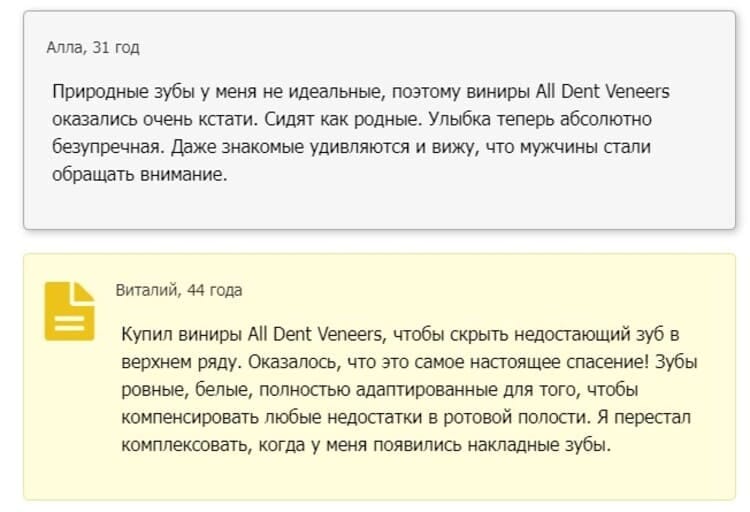Image resolution: width=750 pixels, height=512 pixels.
Task: Click the folded corner of the document icon
Action: tap(84, 291)
